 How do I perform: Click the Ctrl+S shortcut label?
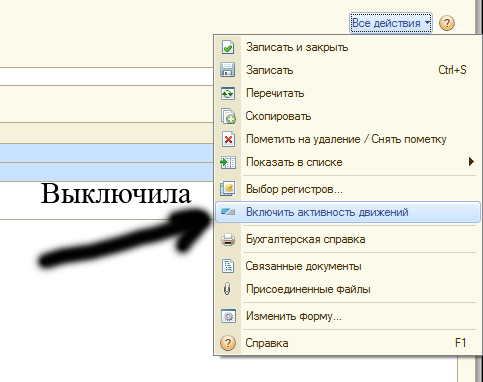click(452, 70)
